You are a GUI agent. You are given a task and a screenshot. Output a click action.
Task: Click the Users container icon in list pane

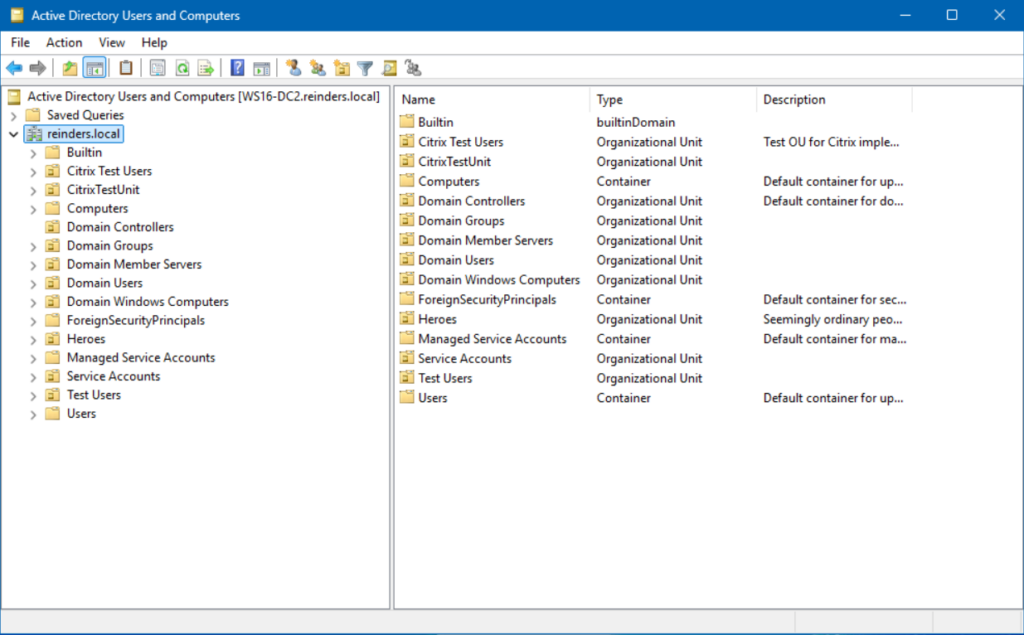(407, 397)
